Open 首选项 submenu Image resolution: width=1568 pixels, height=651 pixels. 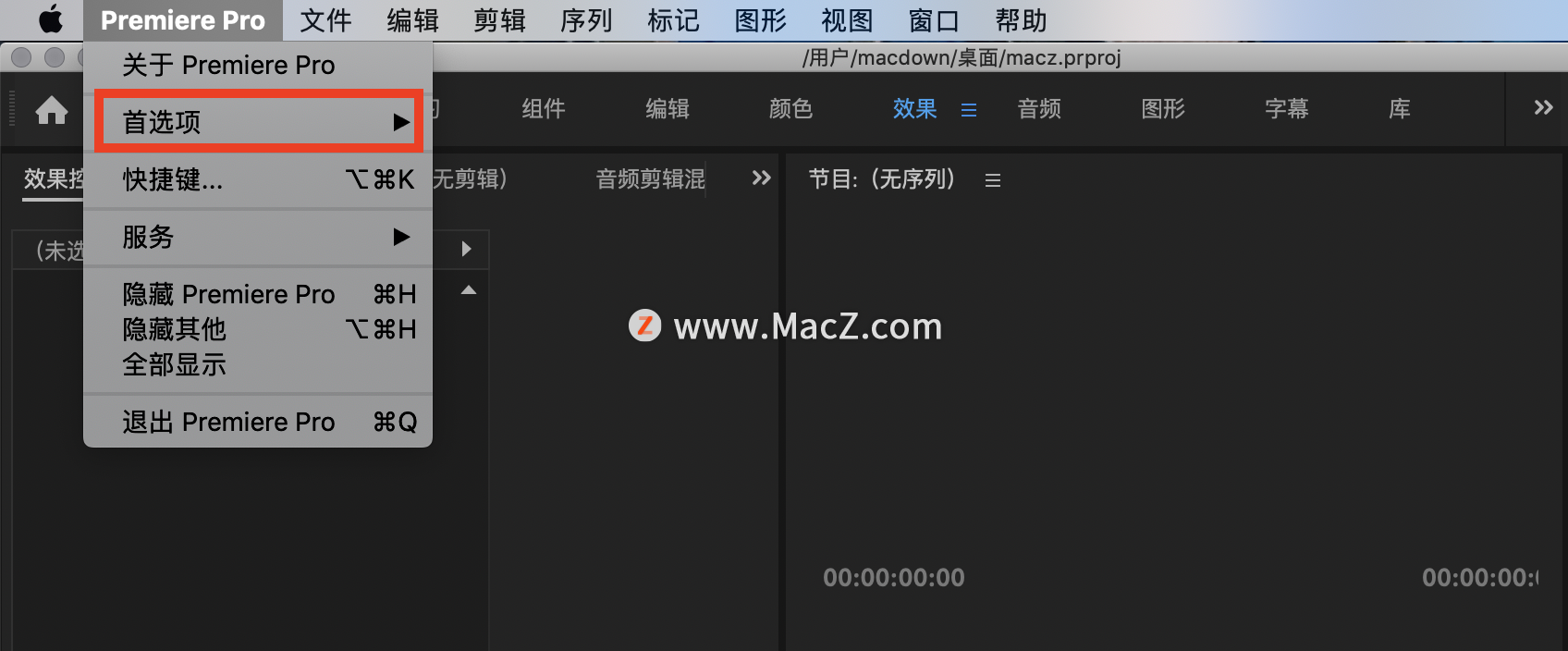[258, 121]
